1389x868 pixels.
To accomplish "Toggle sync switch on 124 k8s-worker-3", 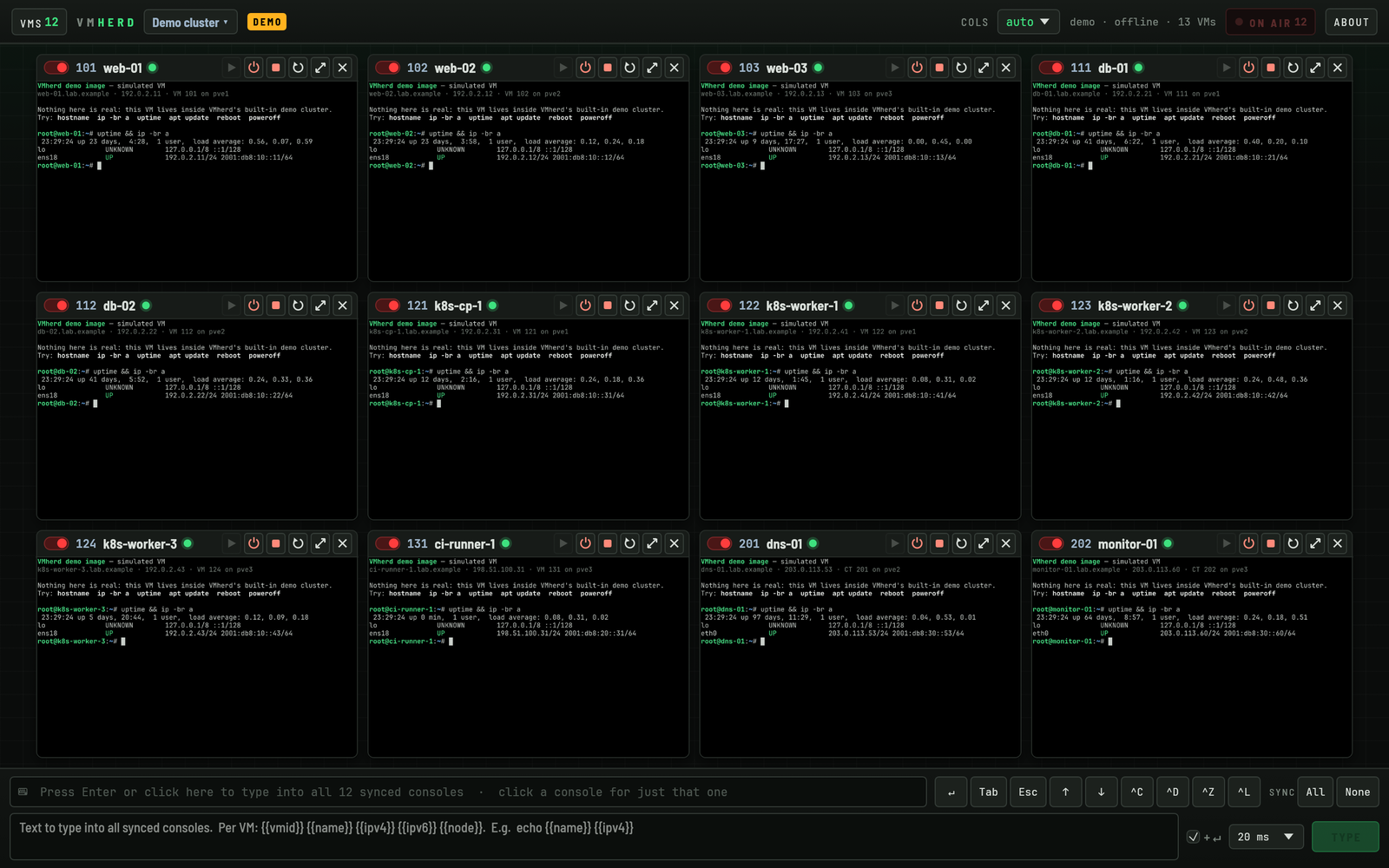I will point(56,543).
